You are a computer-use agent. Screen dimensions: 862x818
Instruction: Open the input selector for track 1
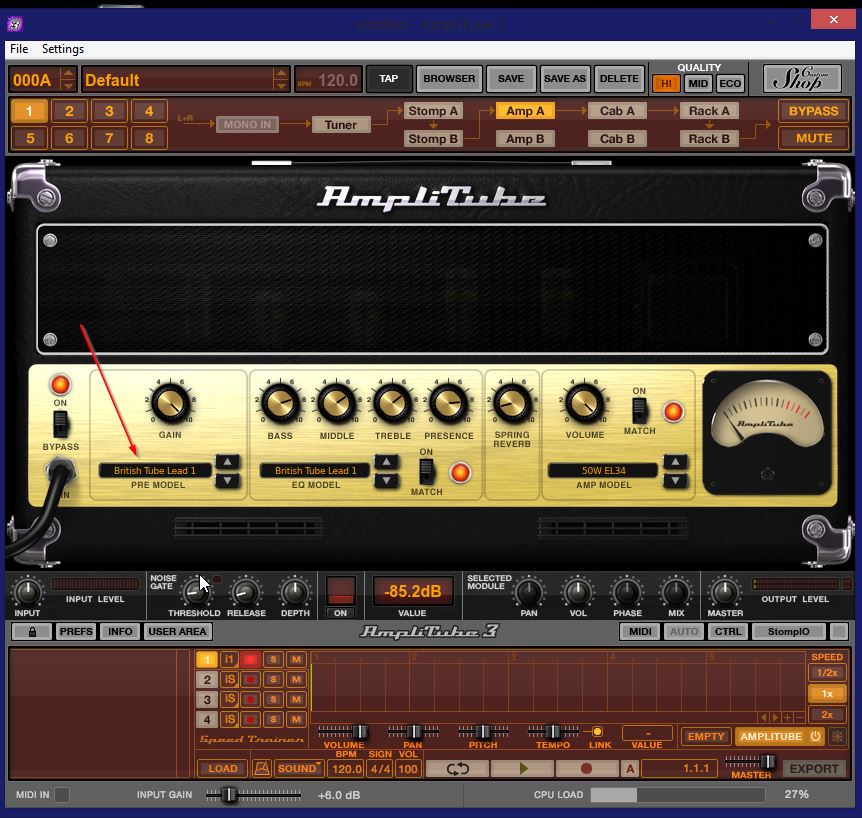[x=229, y=659]
